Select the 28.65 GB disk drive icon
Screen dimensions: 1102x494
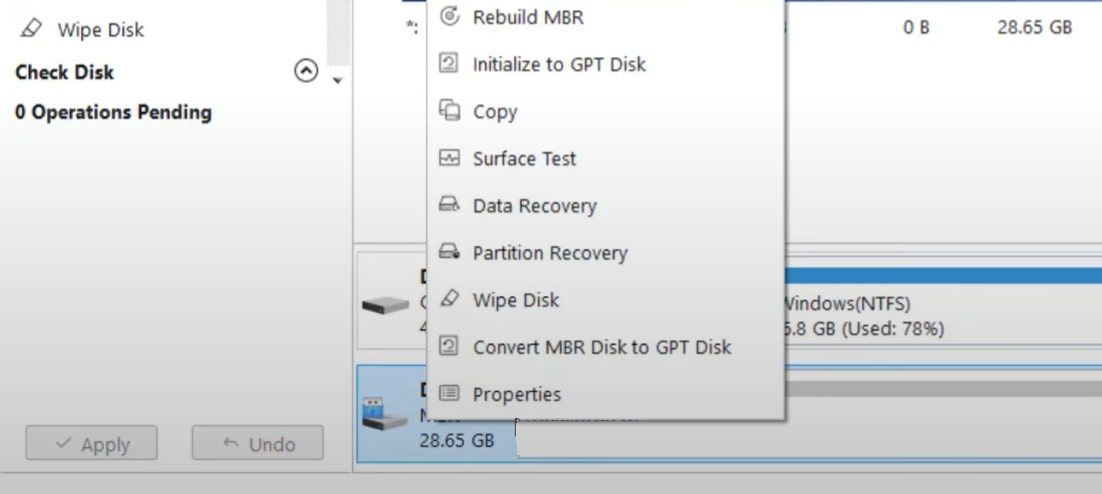[385, 413]
